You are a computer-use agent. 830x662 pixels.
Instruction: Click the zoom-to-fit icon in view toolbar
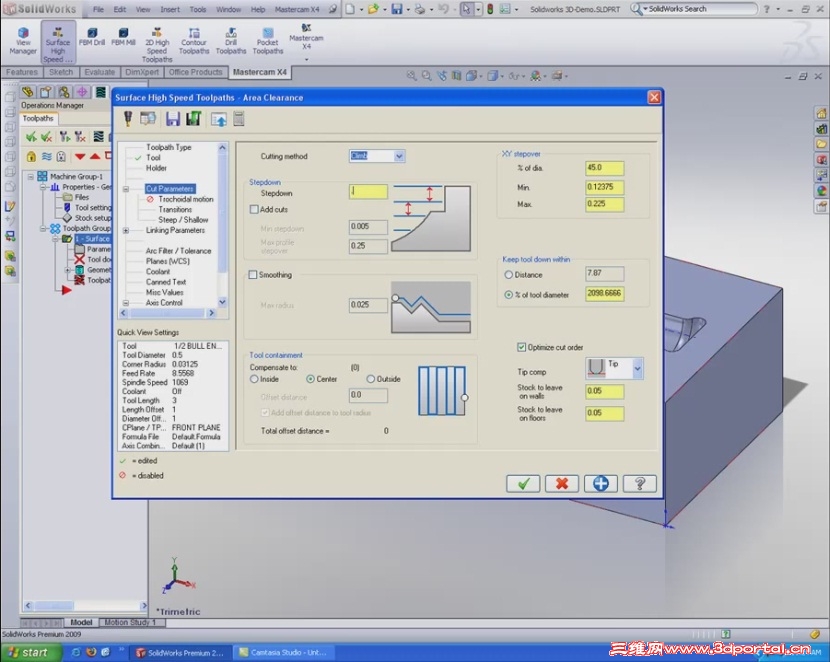pos(411,76)
